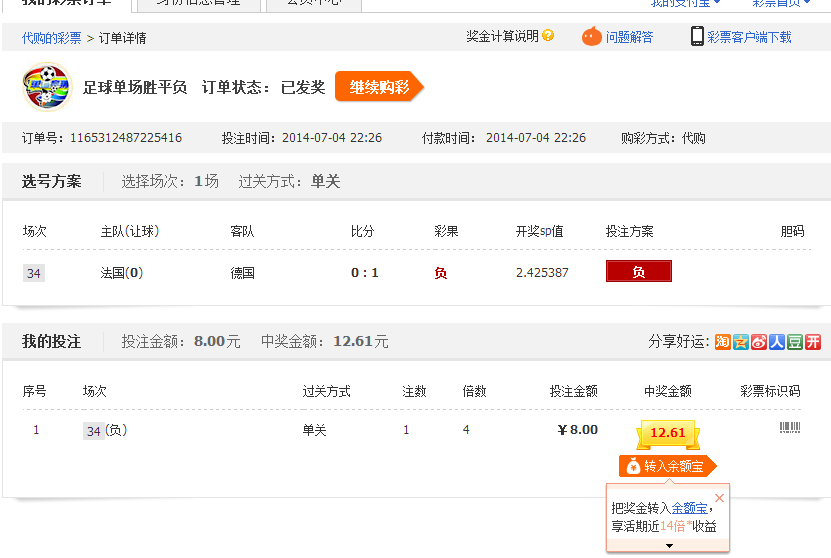Click the 开奖sp值 column header
This screenshot has width=831, height=558.
[x=540, y=232]
